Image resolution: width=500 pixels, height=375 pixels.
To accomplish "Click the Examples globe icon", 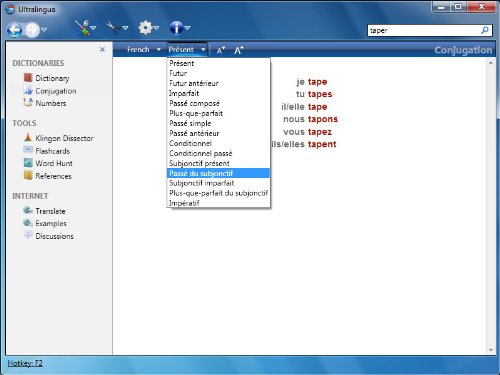I will pos(28,223).
